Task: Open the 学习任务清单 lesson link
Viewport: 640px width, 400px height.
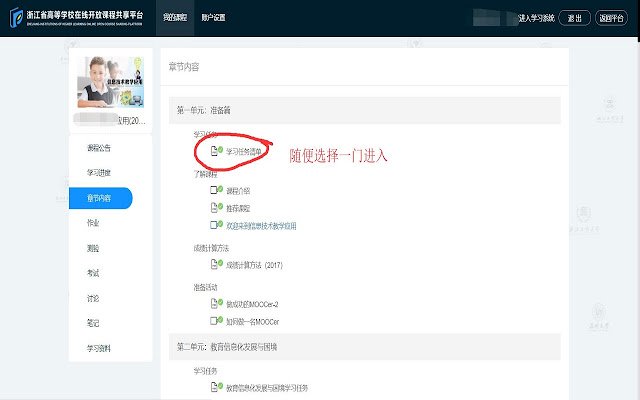Action: [244, 152]
